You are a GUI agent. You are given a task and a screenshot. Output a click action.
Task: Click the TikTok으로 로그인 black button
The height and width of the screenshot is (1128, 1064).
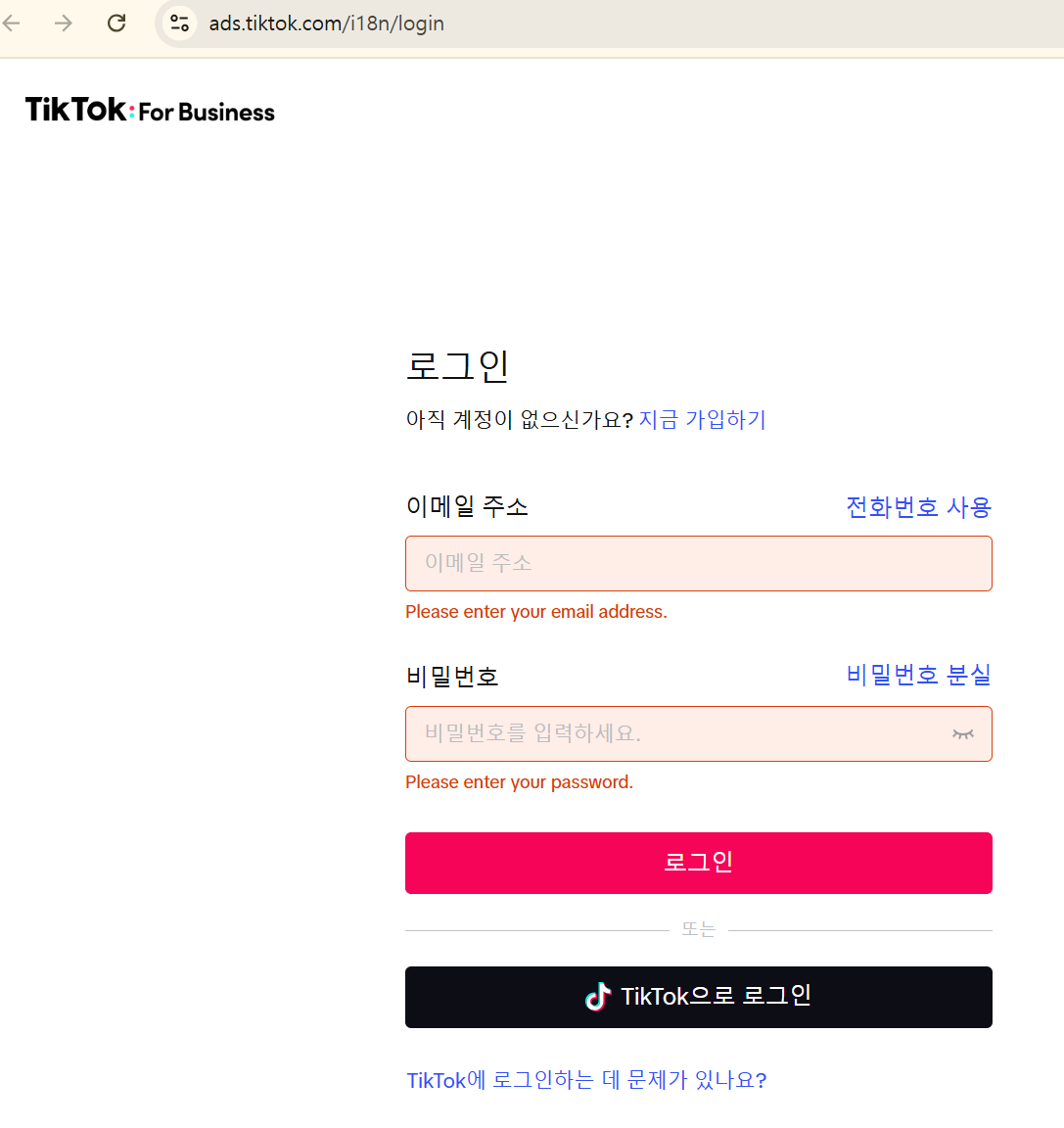[699, 997]
